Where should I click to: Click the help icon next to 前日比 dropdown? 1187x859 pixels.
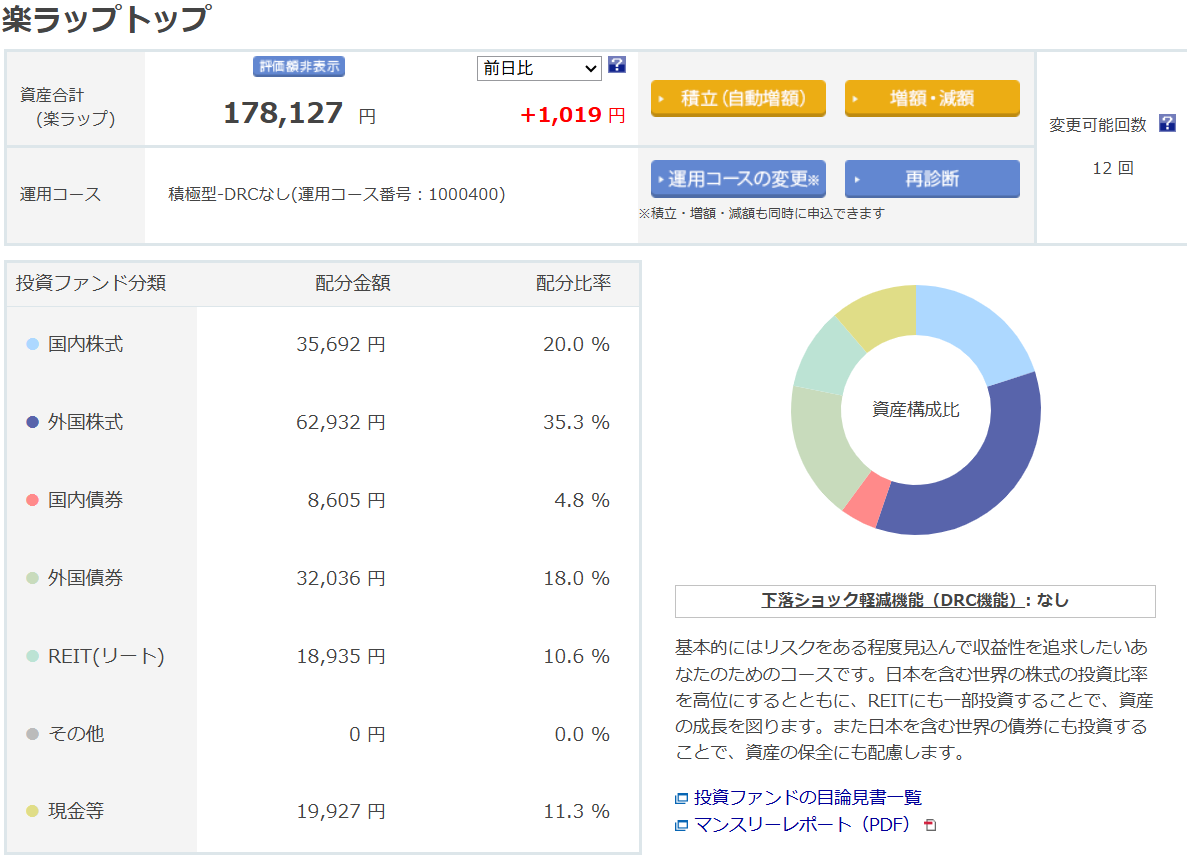pyautogui.click(x=617, y=65)
